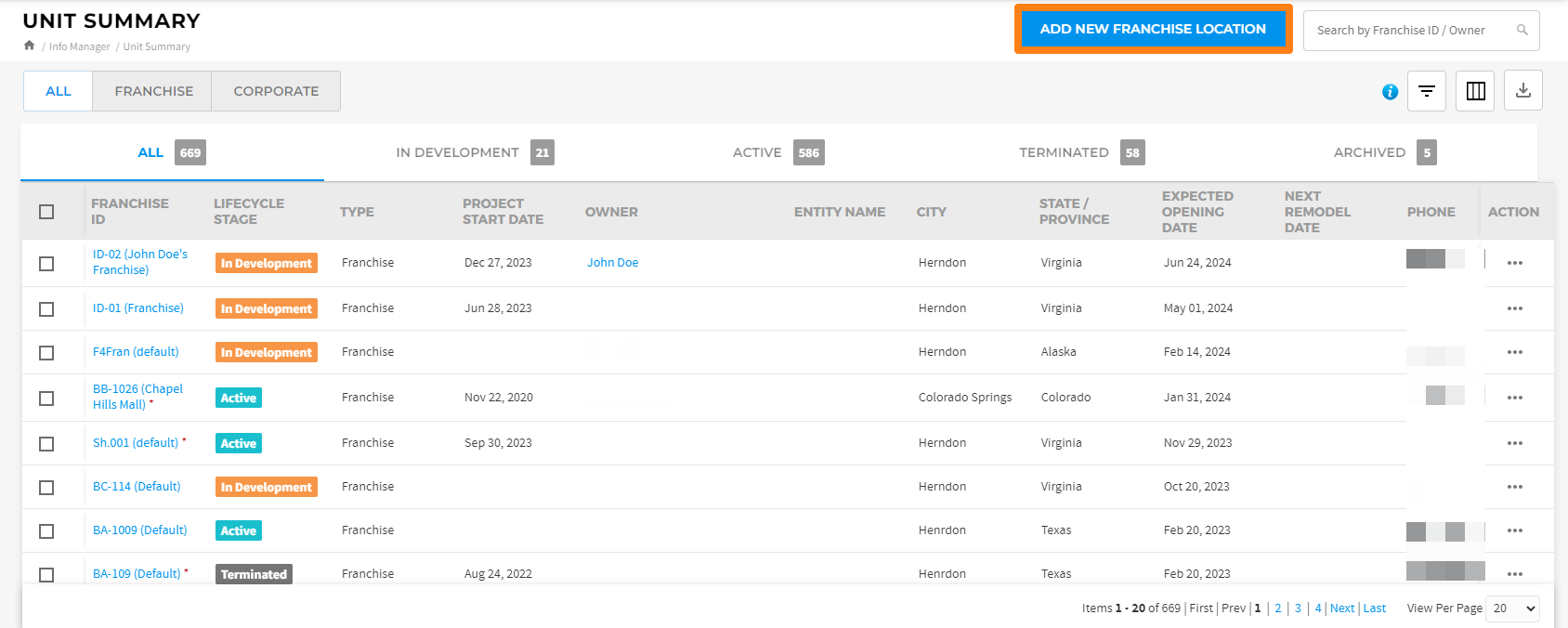
Task: Click Add New Franchise Location button
Action: click(1153, 29)
